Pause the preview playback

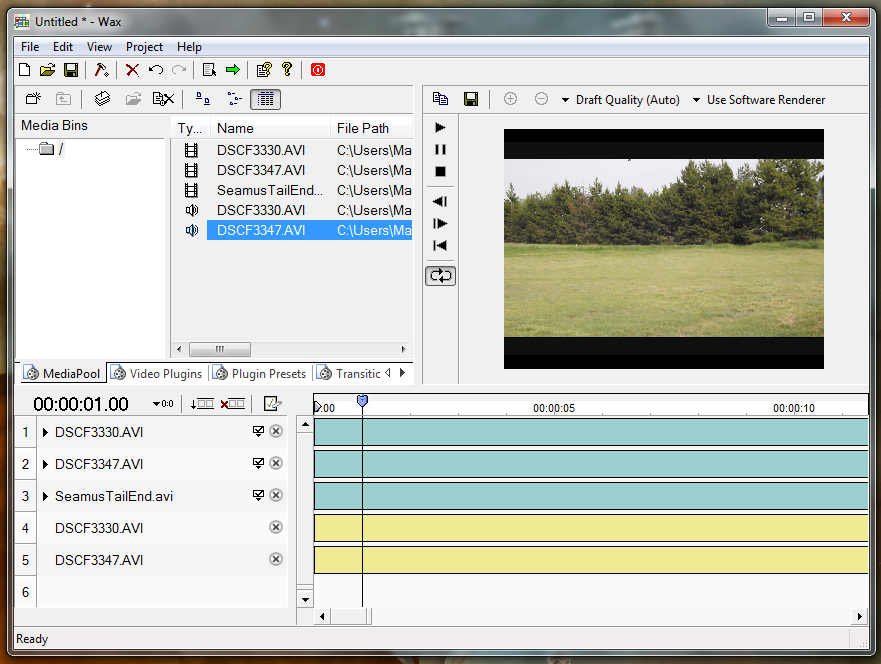(x=440, y=149)
